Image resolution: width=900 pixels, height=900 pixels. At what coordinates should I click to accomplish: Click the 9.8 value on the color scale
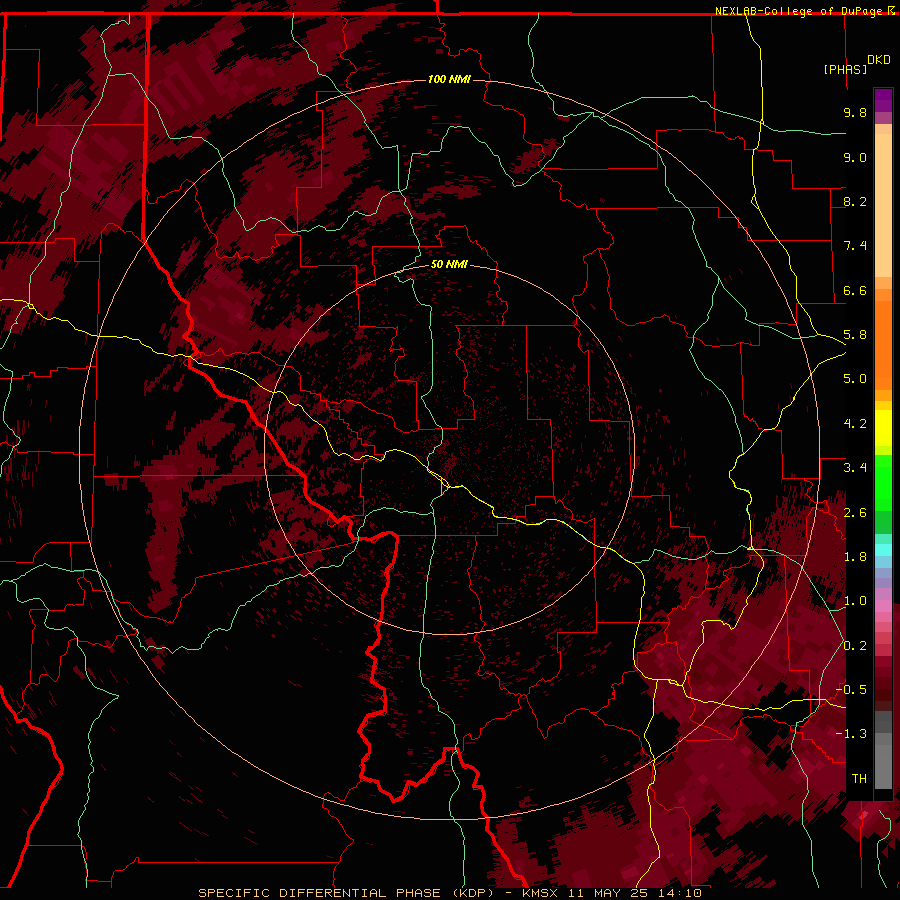pos(855,112)
